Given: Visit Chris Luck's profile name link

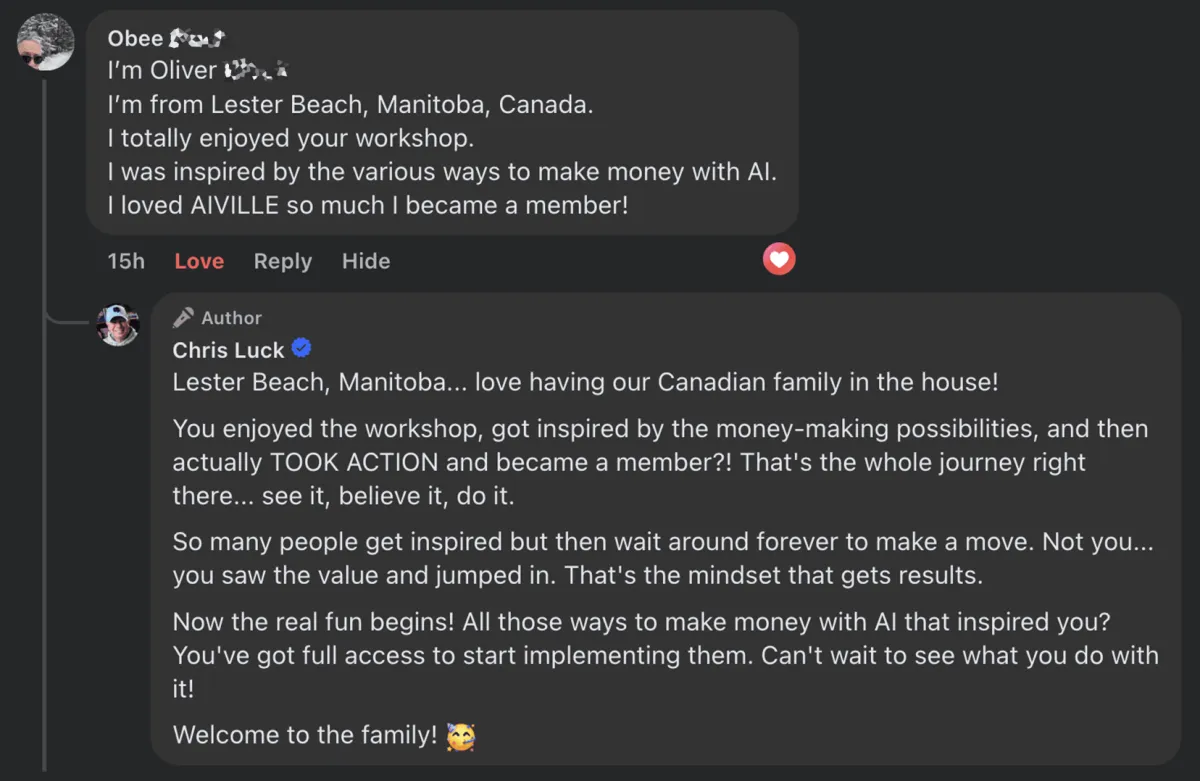Looking at the screenshot, I should (228, 350).
